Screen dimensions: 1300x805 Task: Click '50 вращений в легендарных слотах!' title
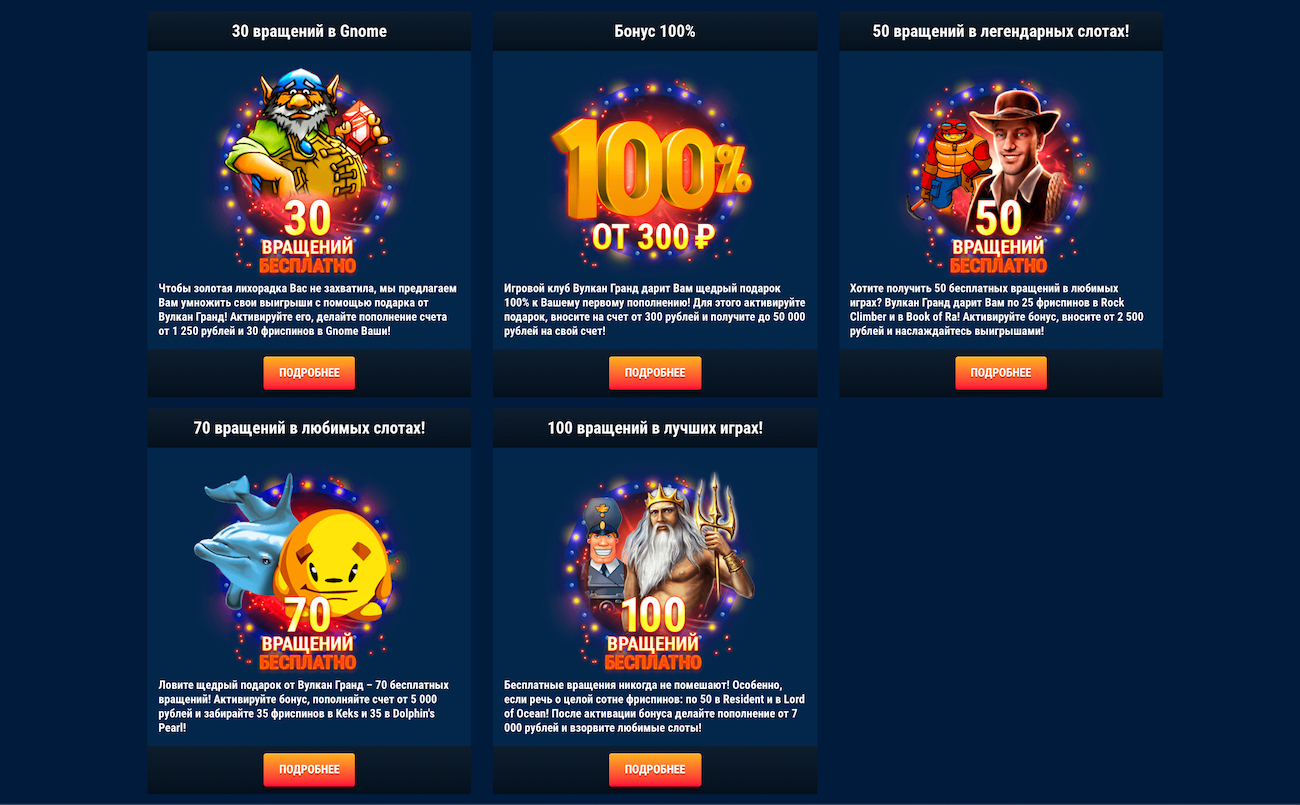tap(1001, 31)
